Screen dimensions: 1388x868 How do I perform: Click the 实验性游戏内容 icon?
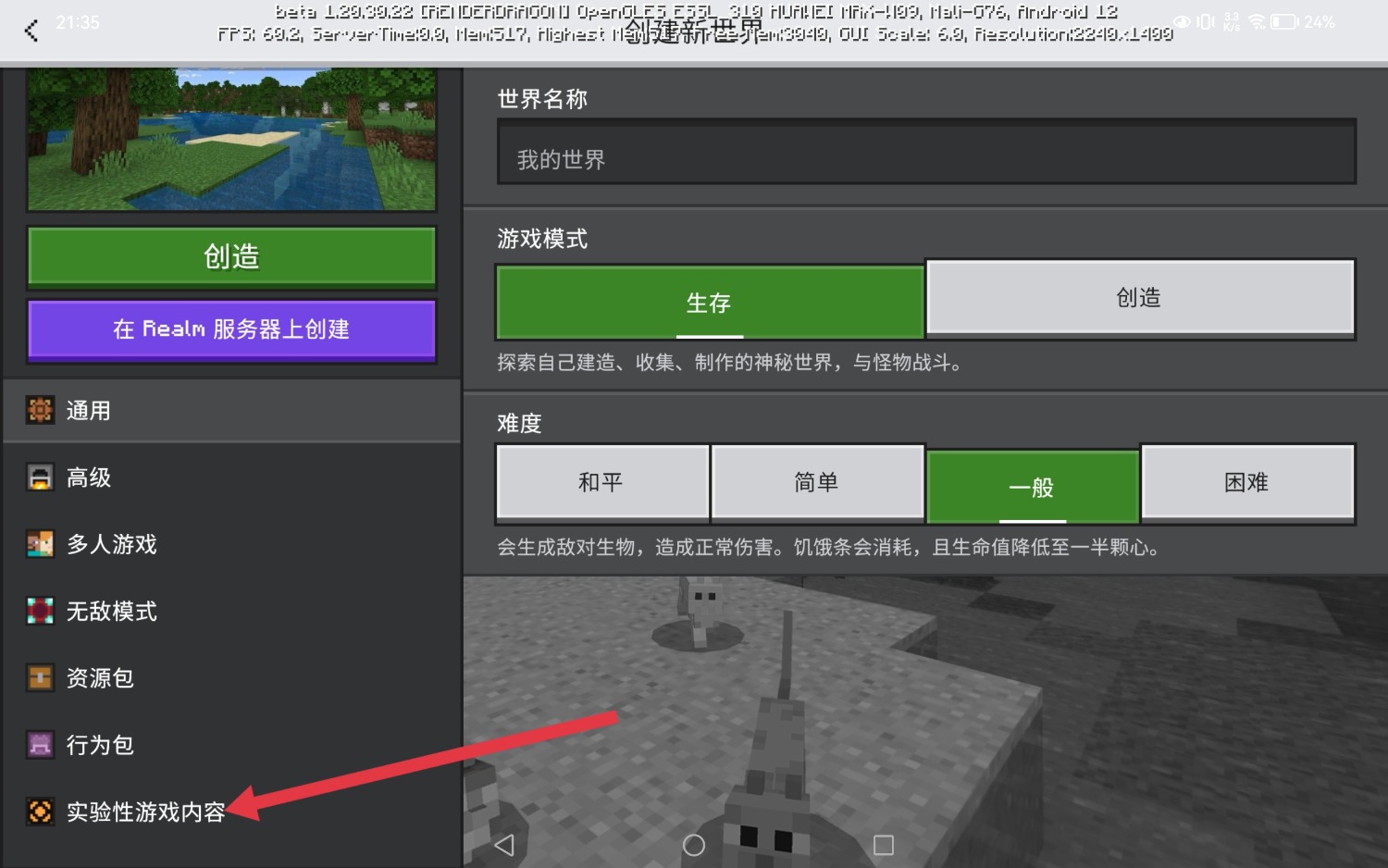[x=40, y=812]
